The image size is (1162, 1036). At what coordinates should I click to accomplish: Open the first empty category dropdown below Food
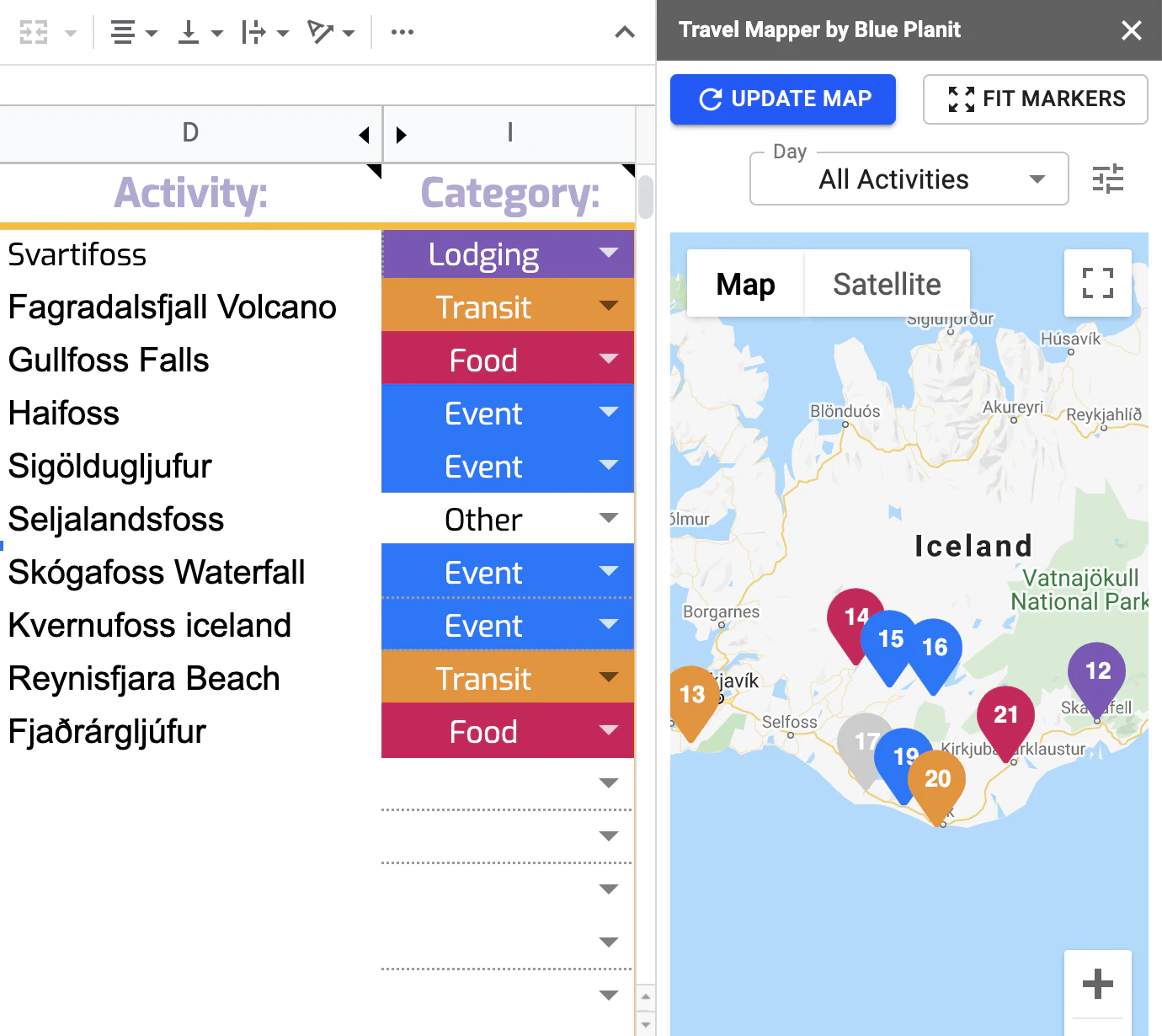tap(609, 783)
